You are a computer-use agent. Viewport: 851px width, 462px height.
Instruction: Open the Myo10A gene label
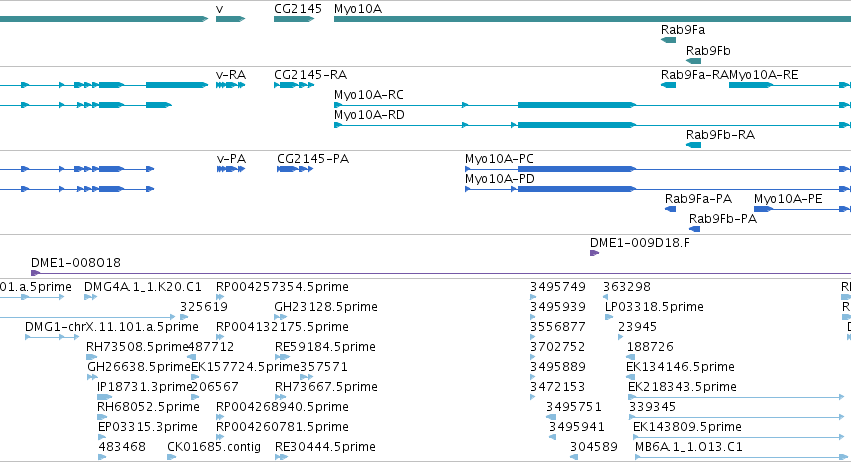(x=358, y=9)
